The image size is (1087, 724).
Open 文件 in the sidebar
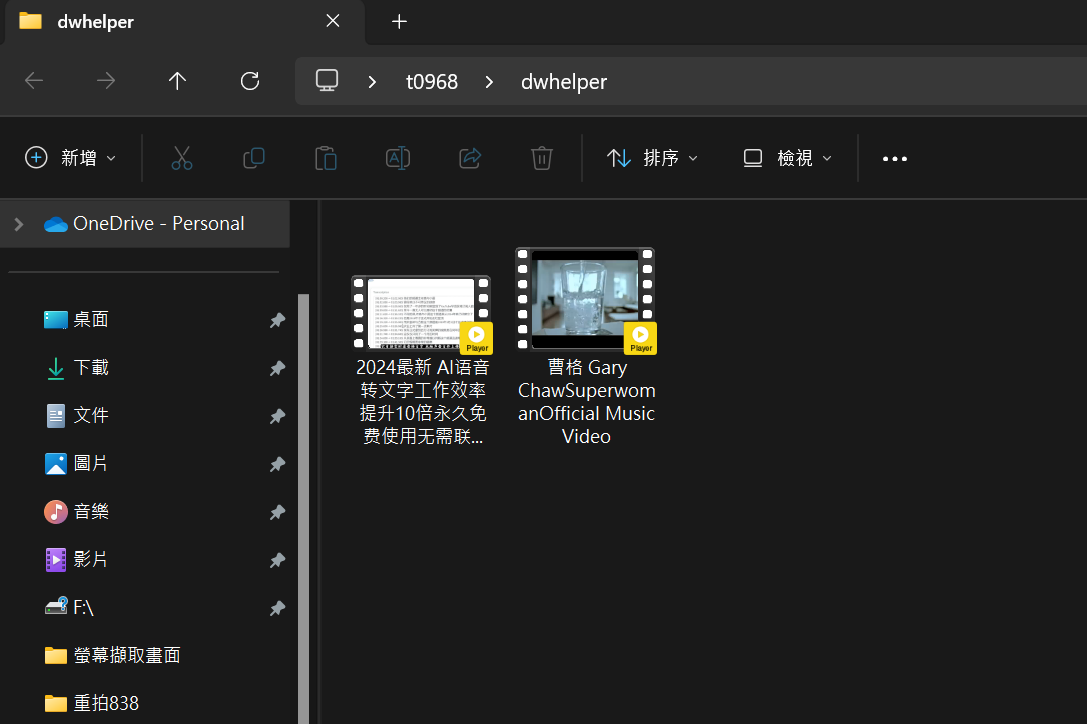coord(91,415)
